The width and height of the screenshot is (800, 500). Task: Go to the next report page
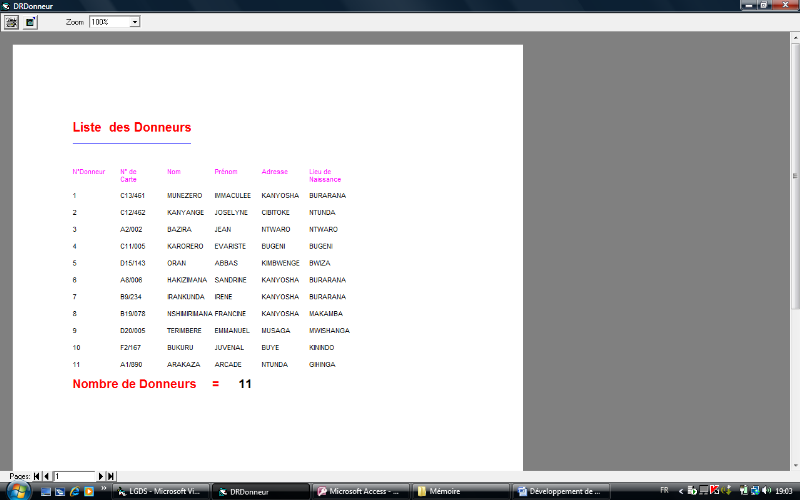click(x=101, y=476)
